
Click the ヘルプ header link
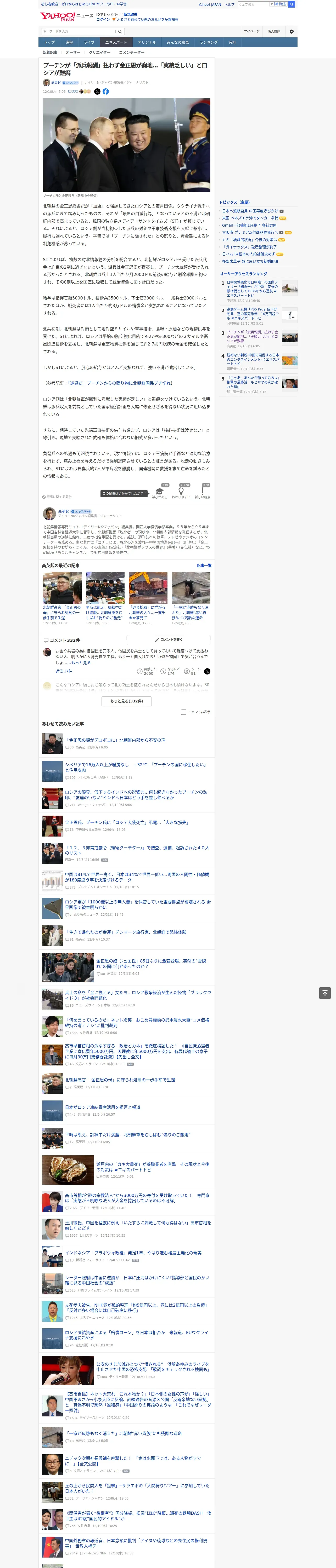229,4
